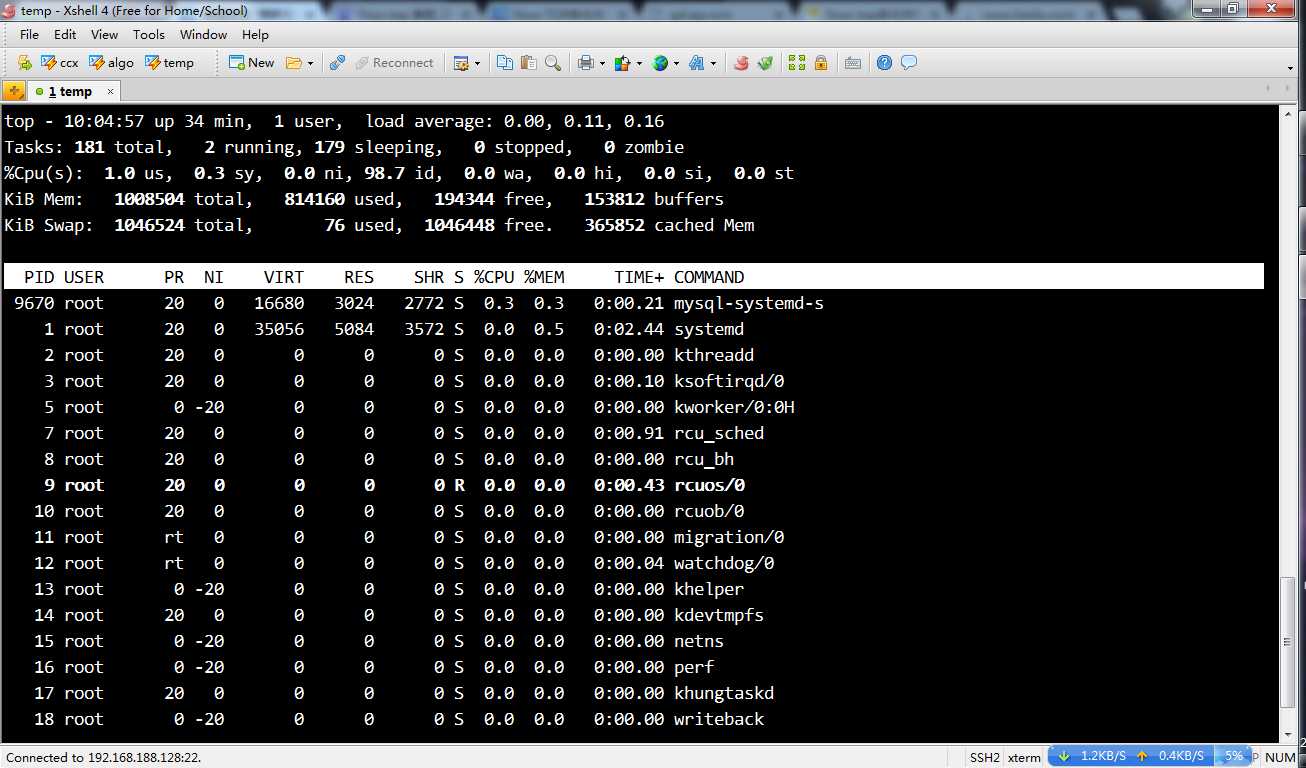Click the color scheme icon
This screenshot has width=1306, height=768.
coord(622,62)
